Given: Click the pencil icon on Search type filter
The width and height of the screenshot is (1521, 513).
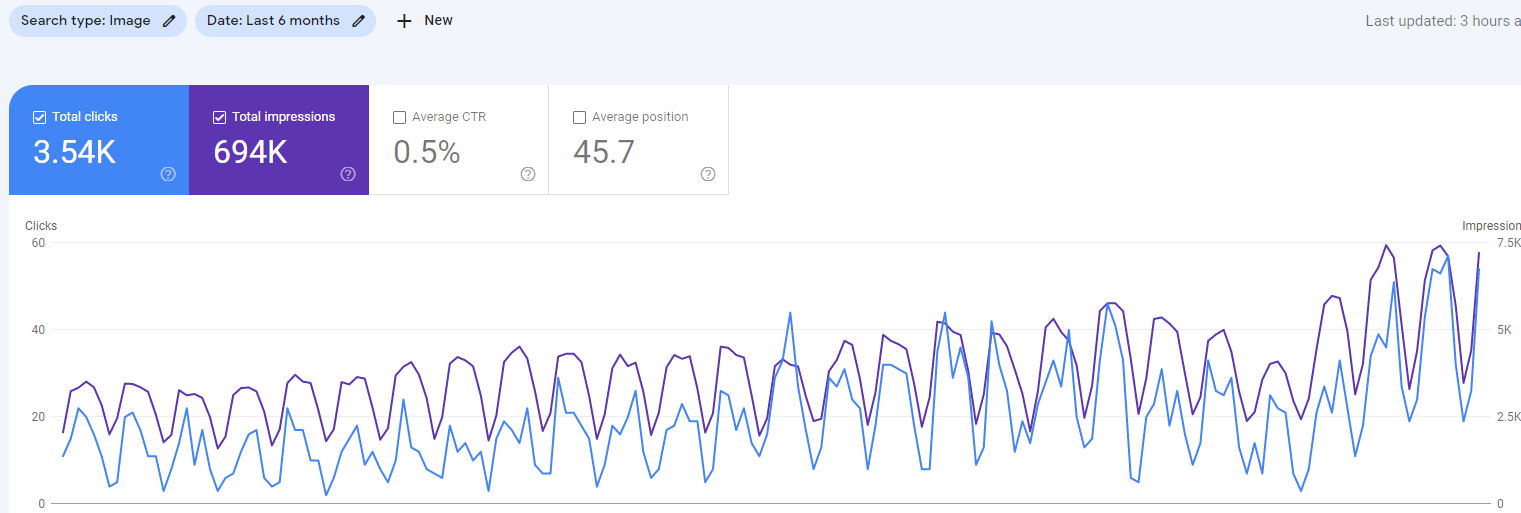Looking at the screenshot, I should click(169, 21).
